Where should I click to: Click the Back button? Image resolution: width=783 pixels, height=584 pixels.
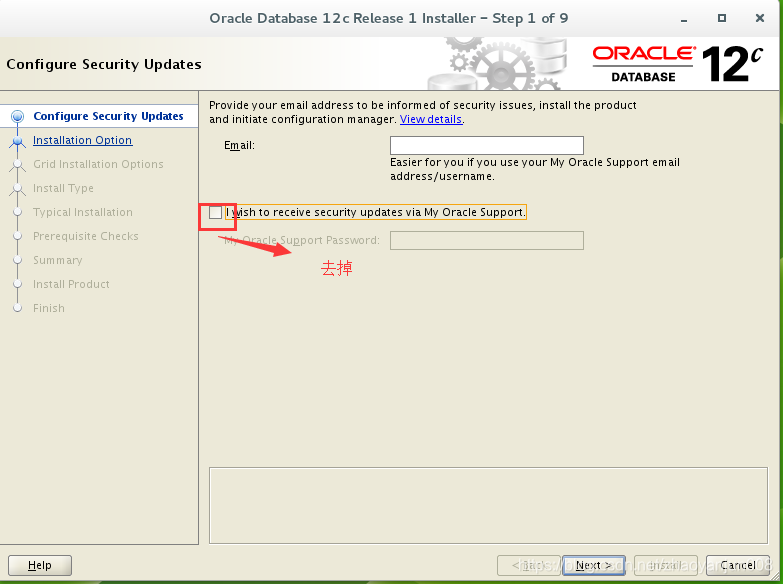[529, 565]
